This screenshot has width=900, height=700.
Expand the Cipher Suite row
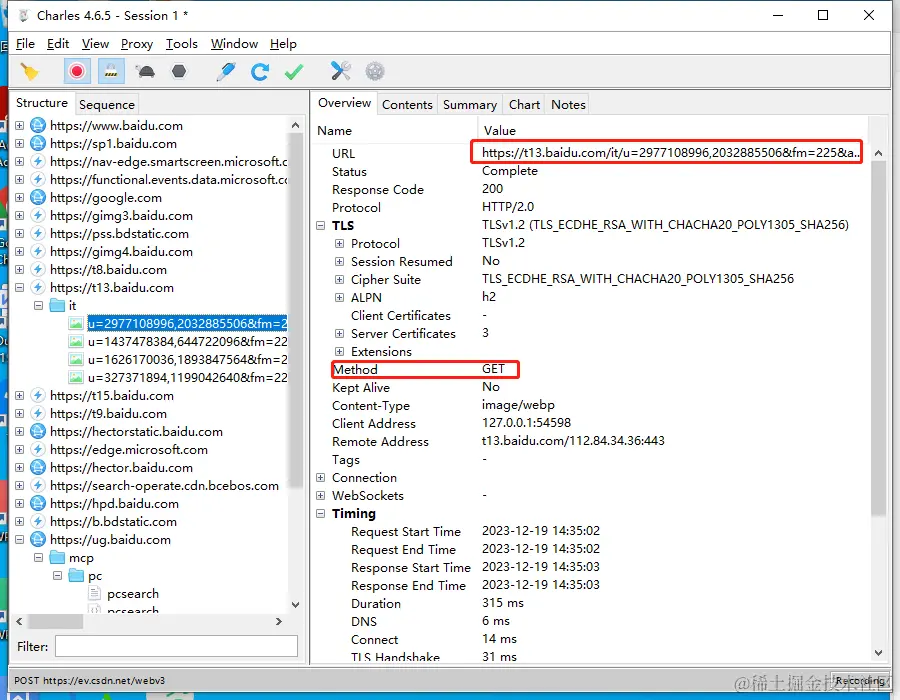[339, 279]
